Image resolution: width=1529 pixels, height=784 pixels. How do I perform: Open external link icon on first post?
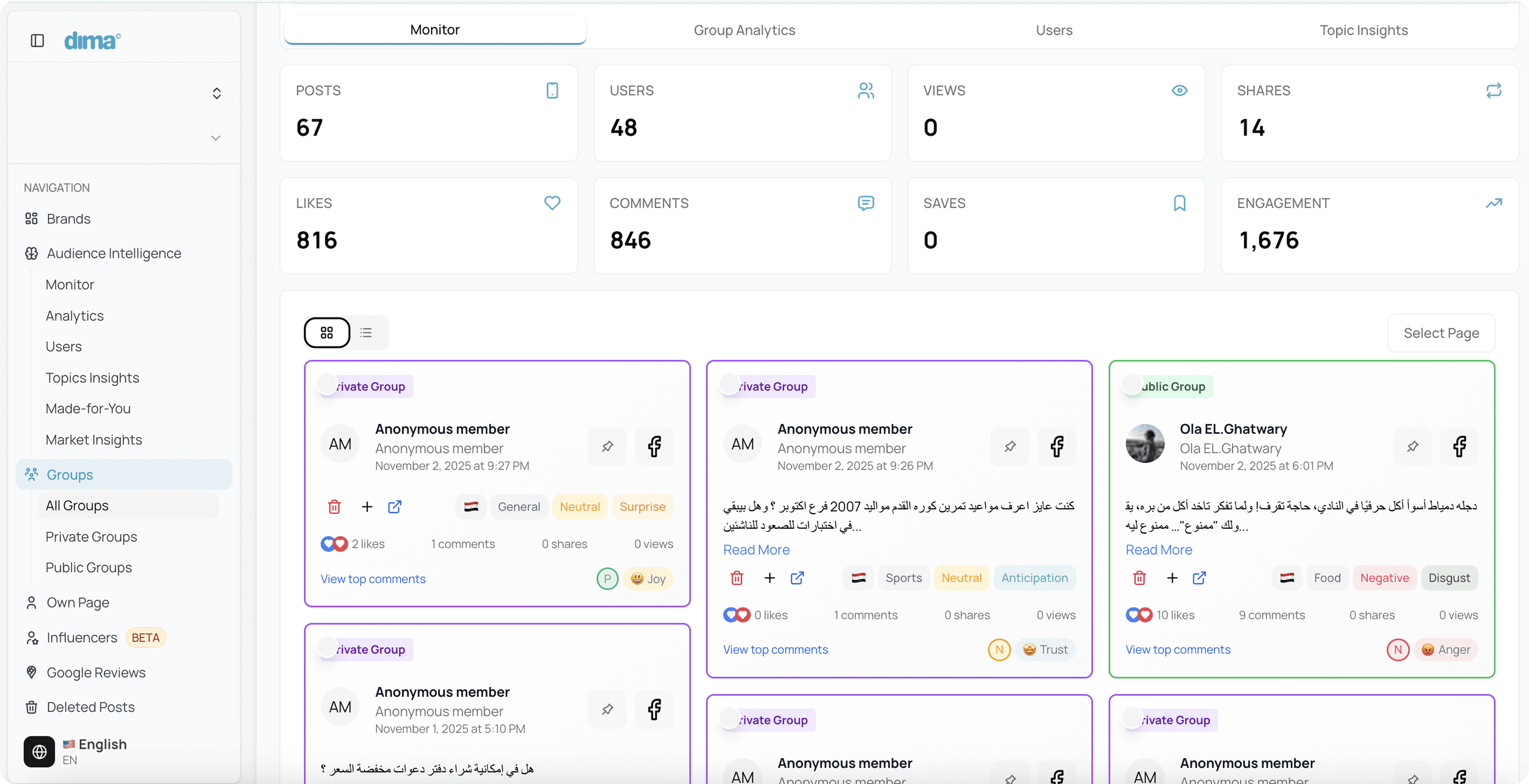[x=395, y=506]
